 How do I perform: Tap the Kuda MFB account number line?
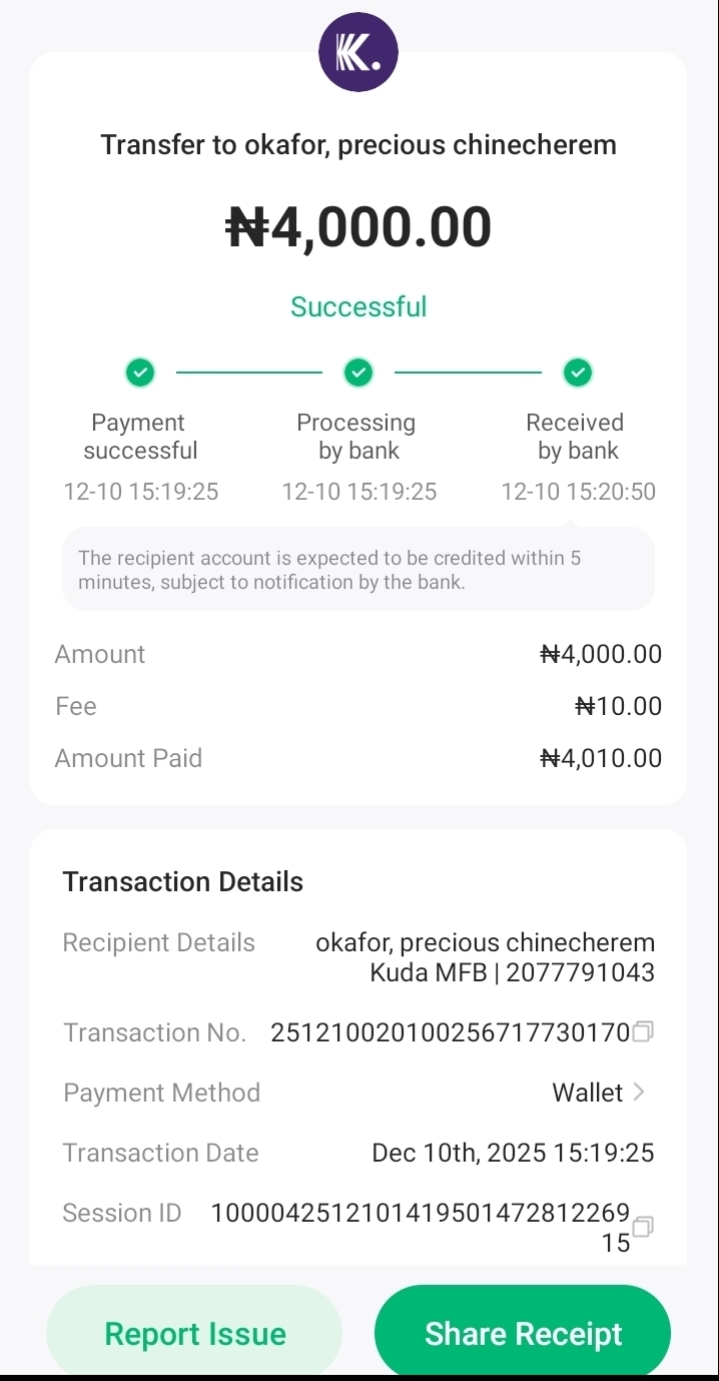512,972
